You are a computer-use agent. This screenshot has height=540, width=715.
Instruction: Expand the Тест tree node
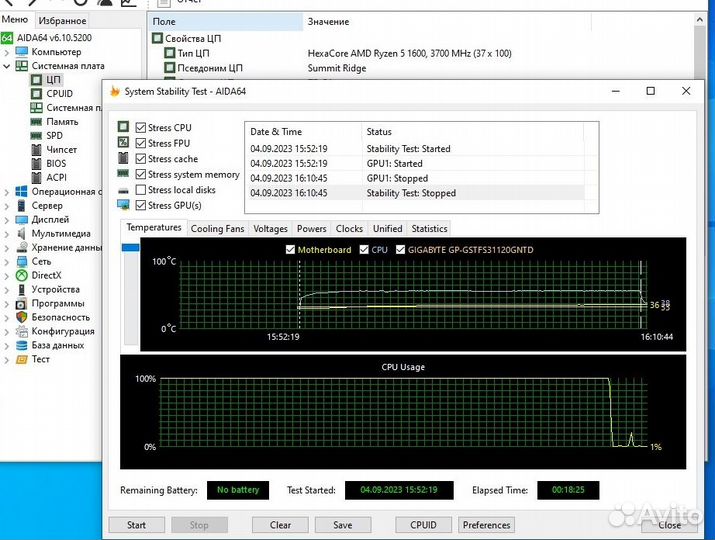pos(6,360)
